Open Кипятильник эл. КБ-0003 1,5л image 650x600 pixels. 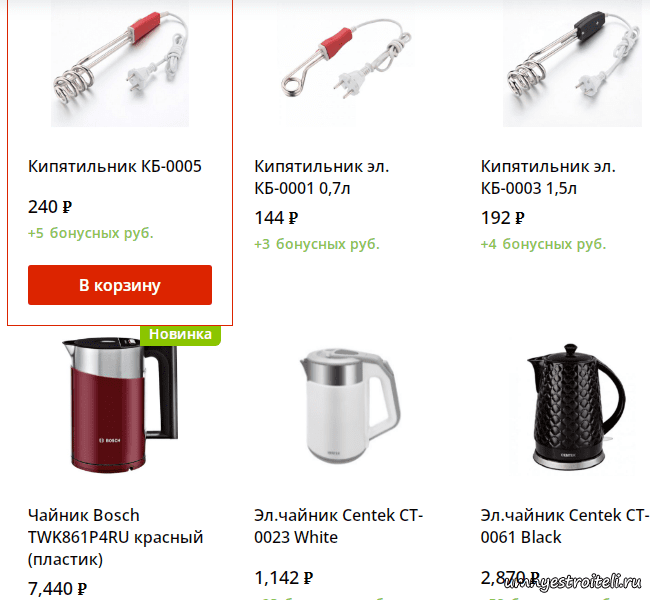pyautogui.click(x=572, y=63)
